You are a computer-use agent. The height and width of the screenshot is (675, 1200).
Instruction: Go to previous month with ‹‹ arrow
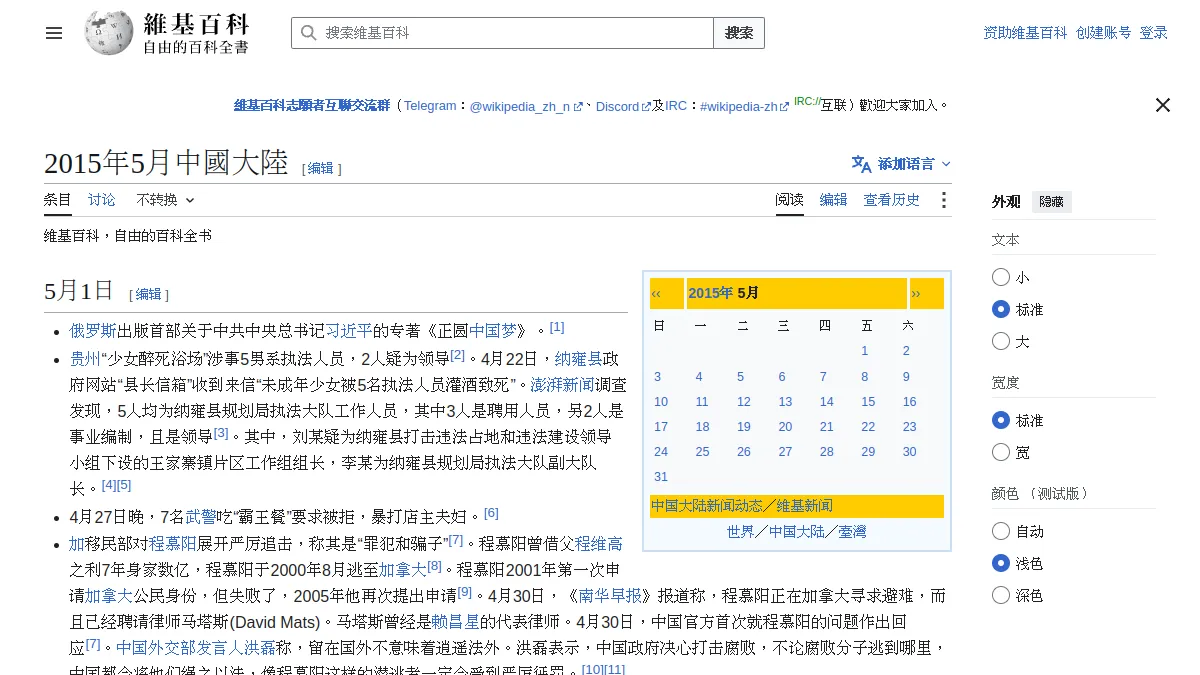pos(656,293)
